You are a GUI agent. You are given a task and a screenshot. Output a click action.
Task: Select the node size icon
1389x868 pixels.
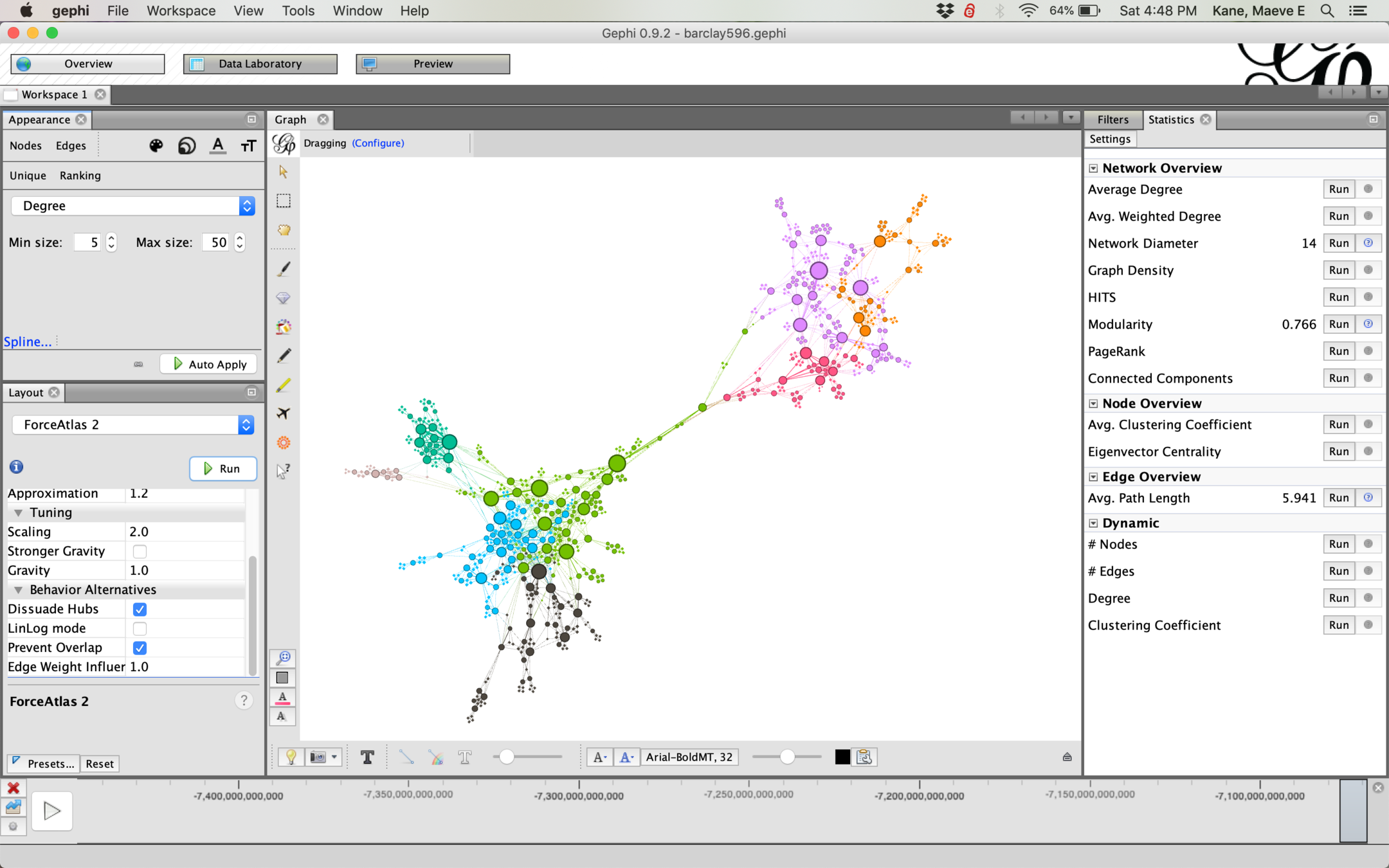[x=187, y=146]
